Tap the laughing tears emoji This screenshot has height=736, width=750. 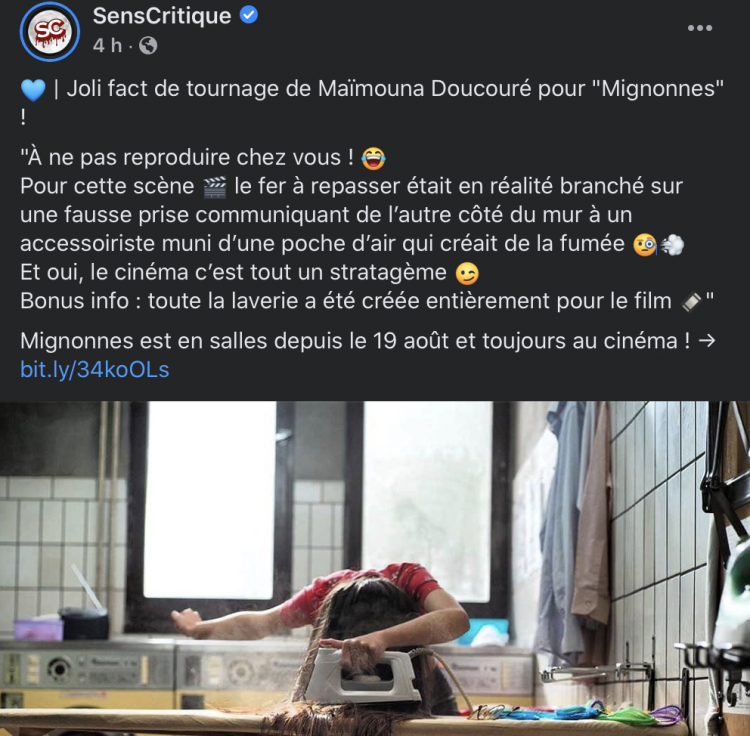(373, 158)
